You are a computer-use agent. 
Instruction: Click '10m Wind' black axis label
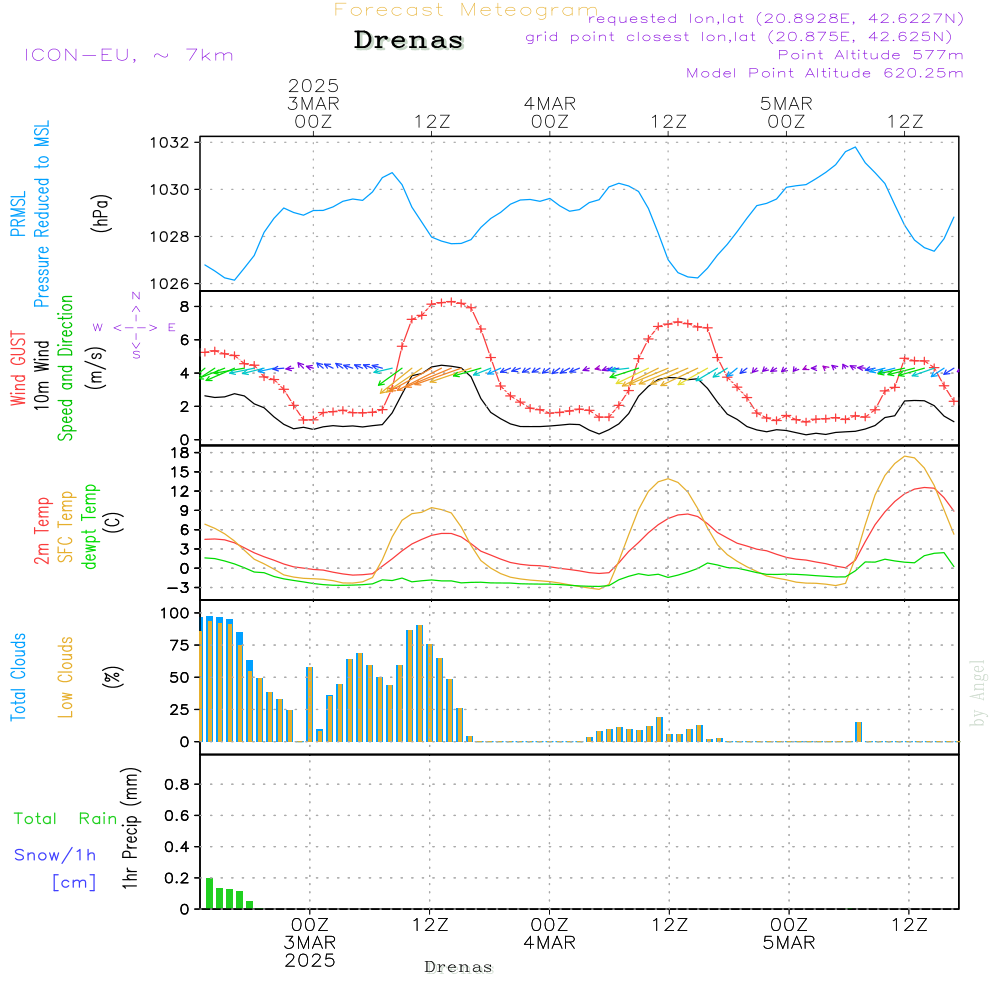(x=41, y=374)
